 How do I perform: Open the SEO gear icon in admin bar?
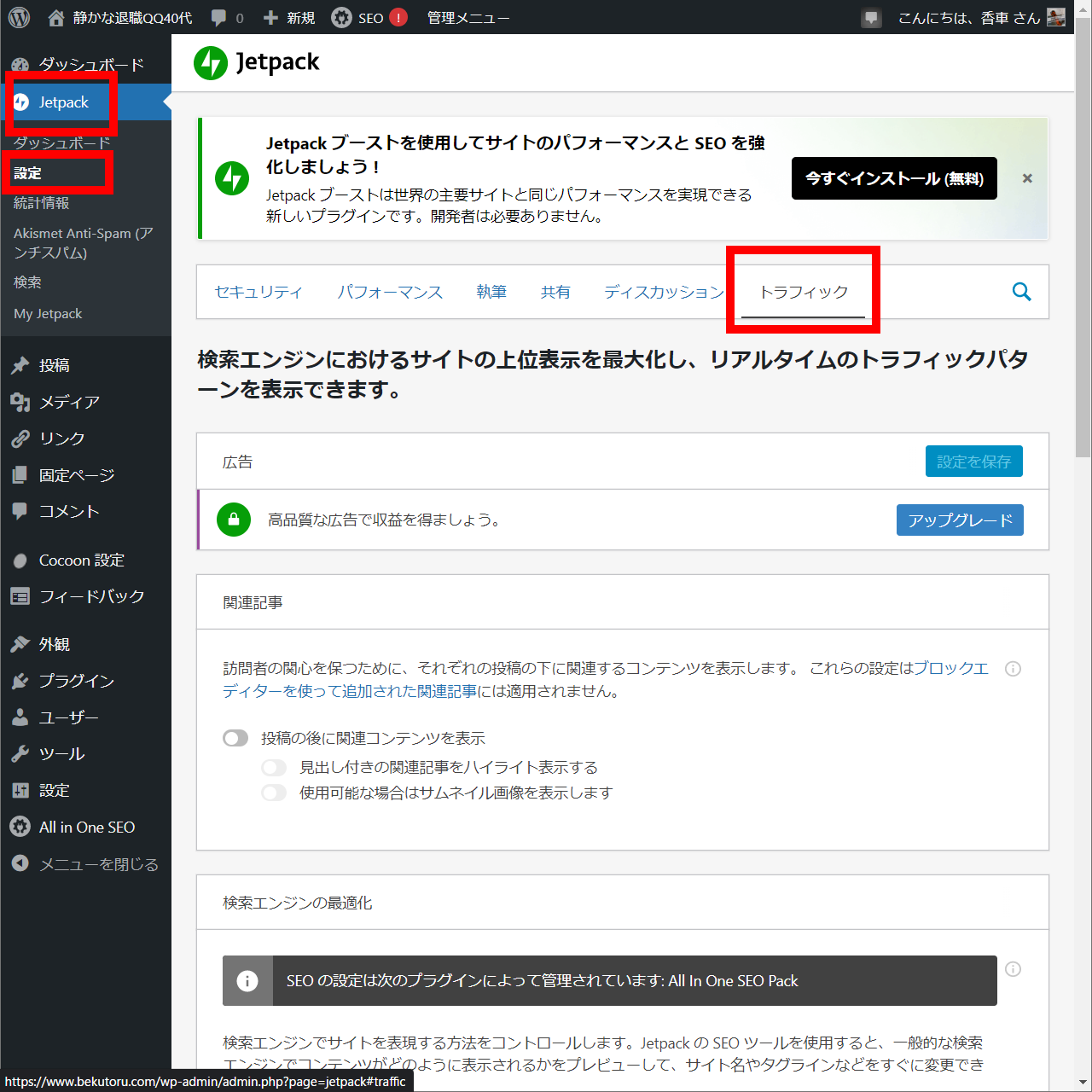click(341, 17)
